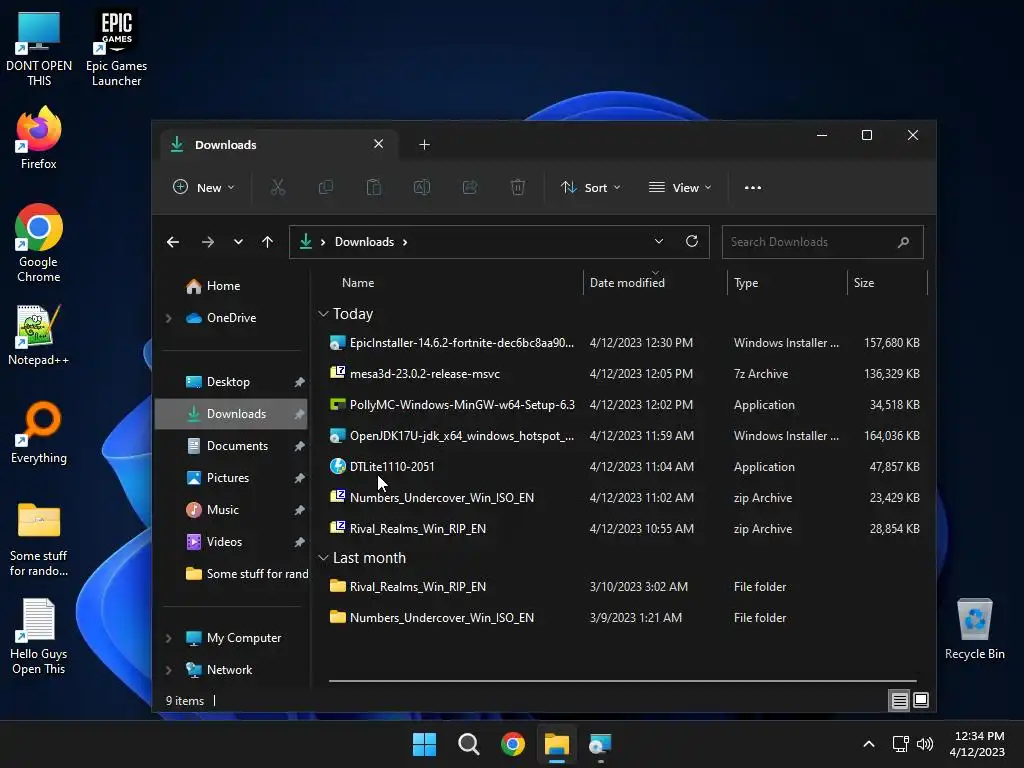The image size is (1024, 768).
Task: Select EpicInstaller-14.6.2-fortnite file
Action: [624, 343]
